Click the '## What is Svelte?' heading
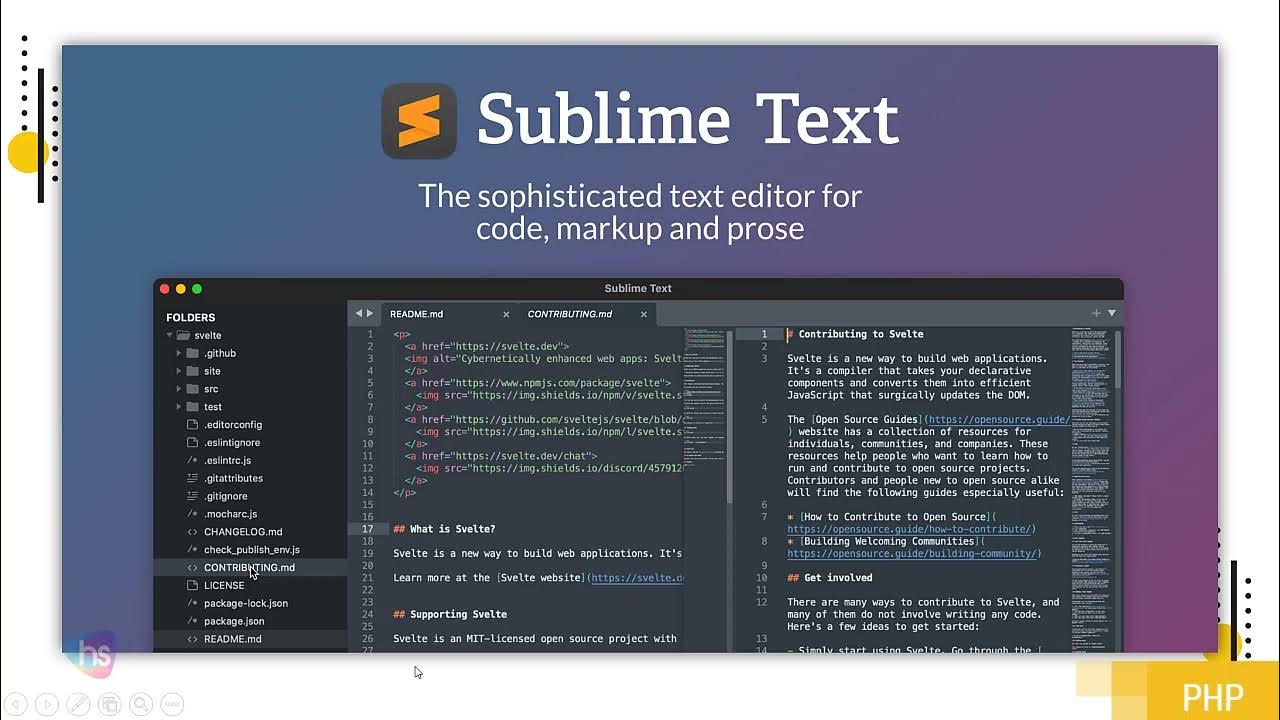This screenshot has height=720, width=1280. (444, 529)
